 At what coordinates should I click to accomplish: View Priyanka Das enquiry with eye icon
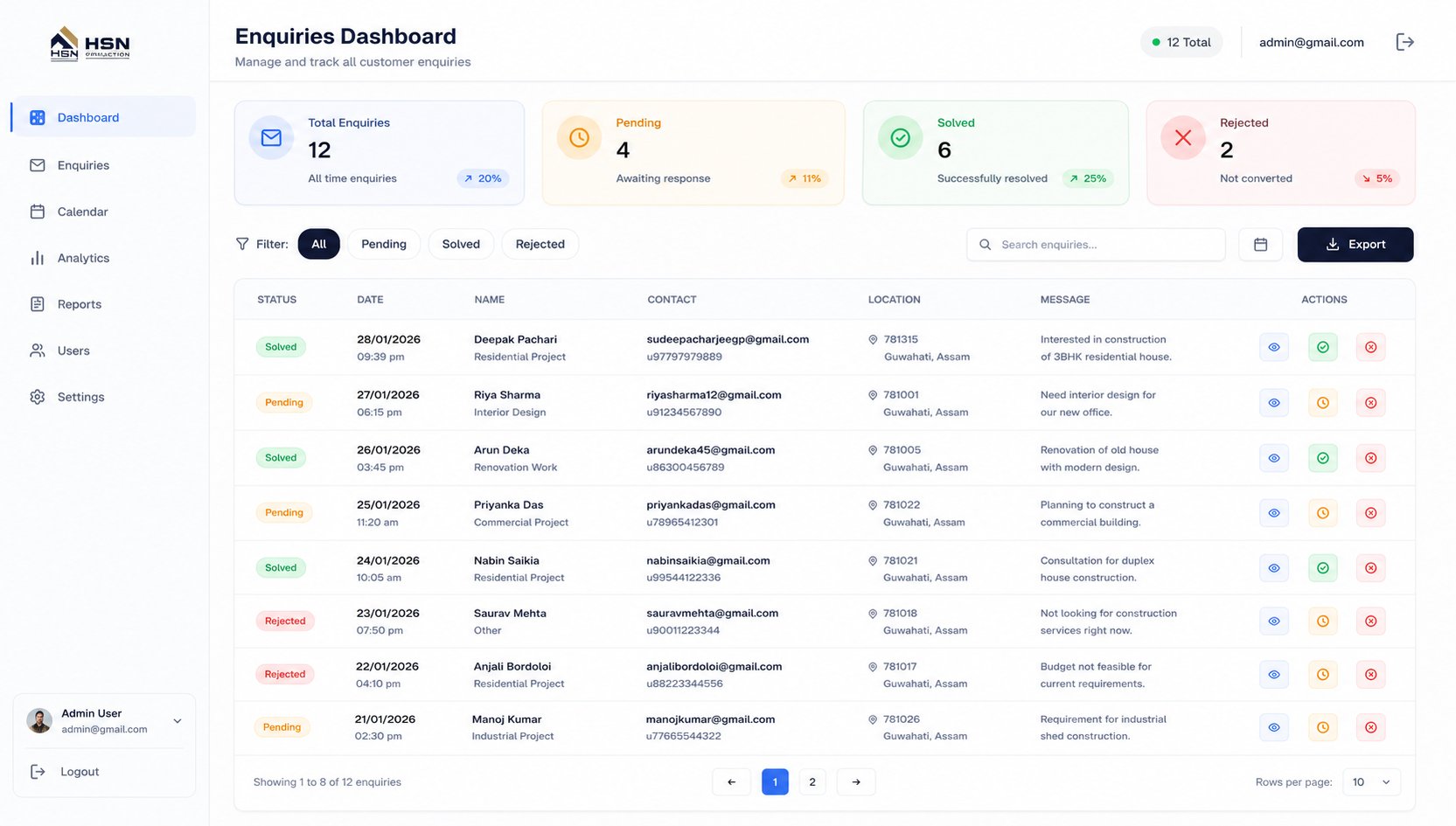1274,513
